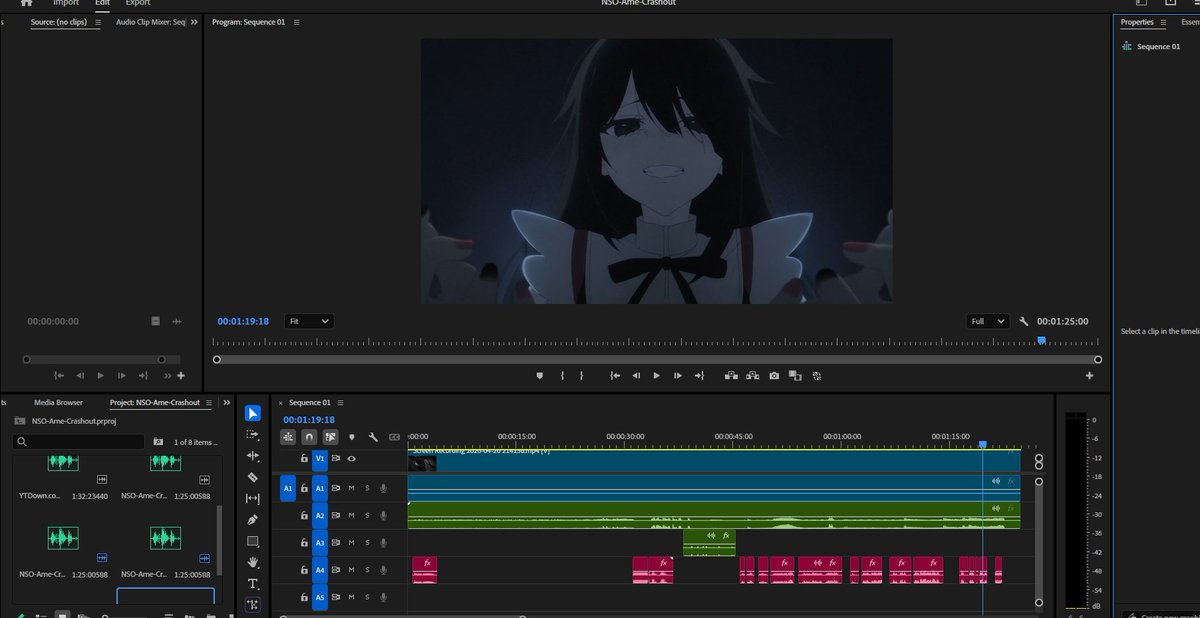Add marker in timeline header
1200x618 pixels.
point(351,437)
